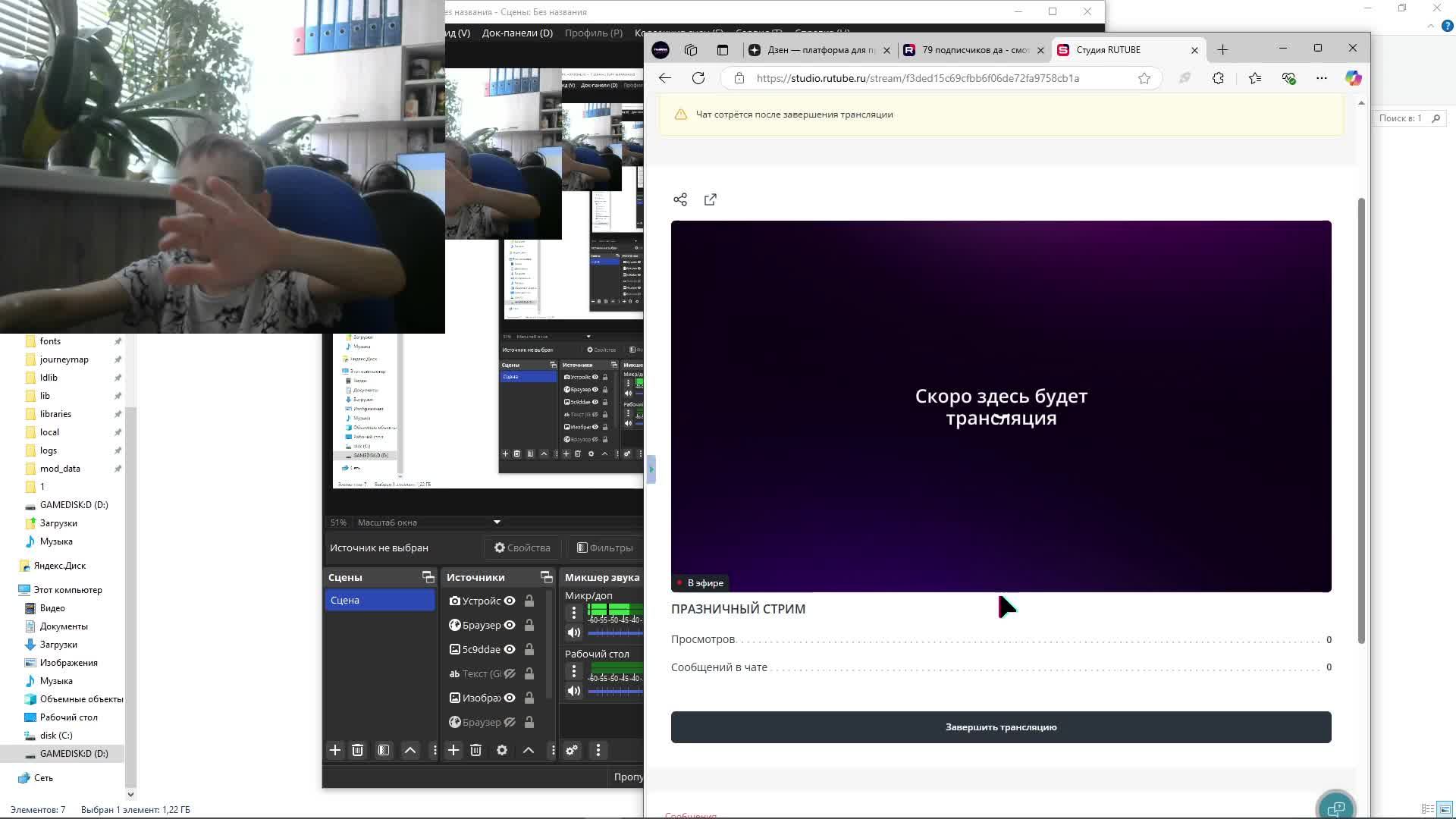
Task: Hide the Устройс video capture source
Action: [x=510, y=601]
